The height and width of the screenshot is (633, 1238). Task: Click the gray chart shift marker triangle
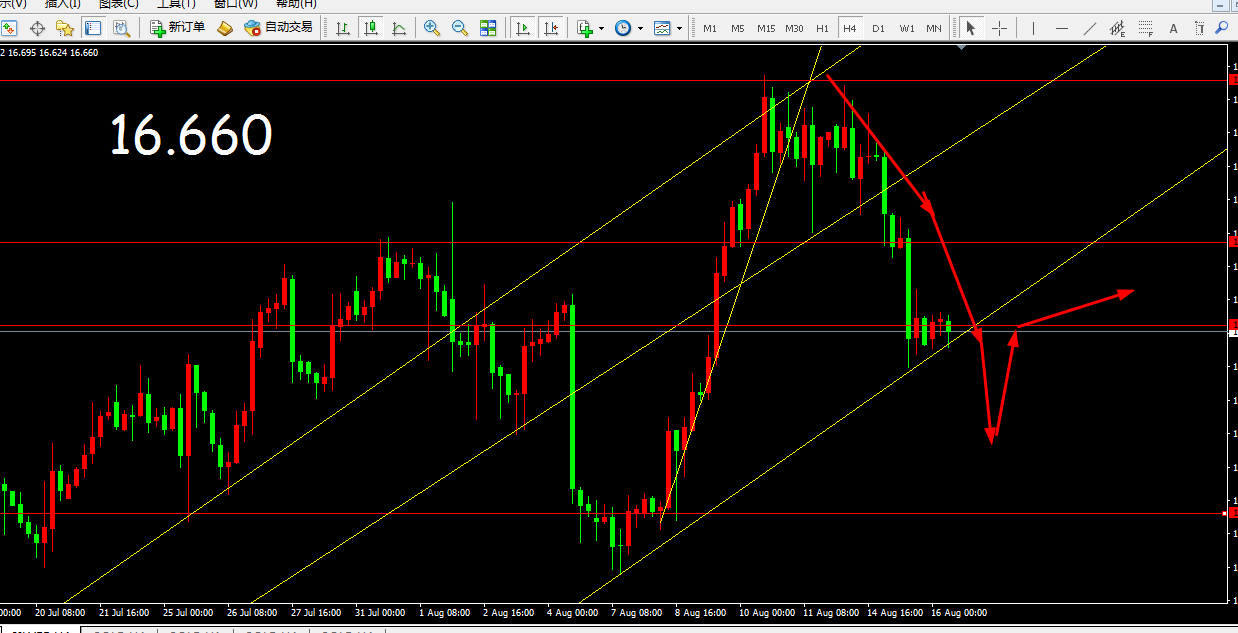coord(962,47)
